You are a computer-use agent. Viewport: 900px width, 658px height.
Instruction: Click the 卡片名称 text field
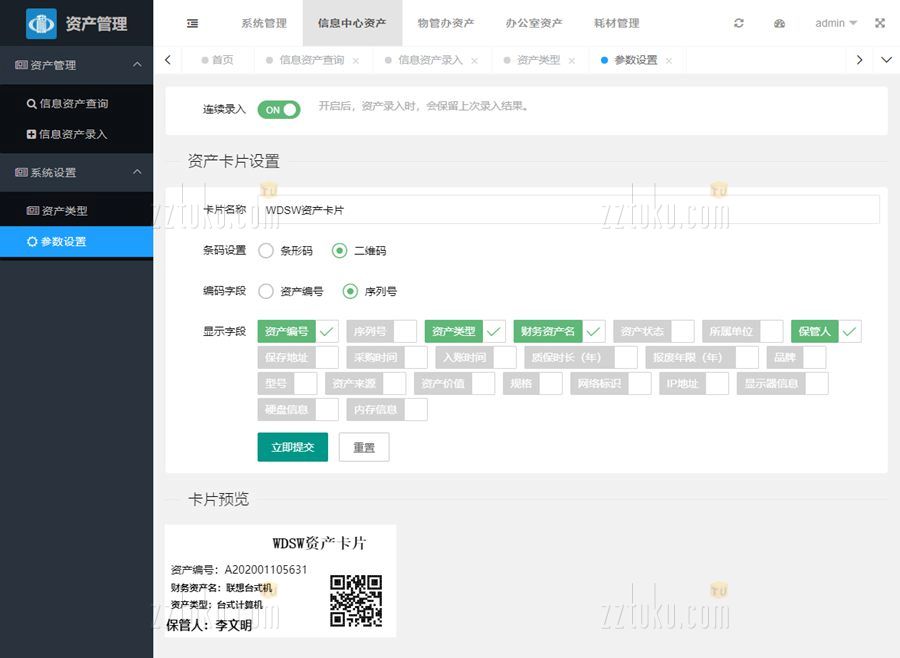point(568,210)
